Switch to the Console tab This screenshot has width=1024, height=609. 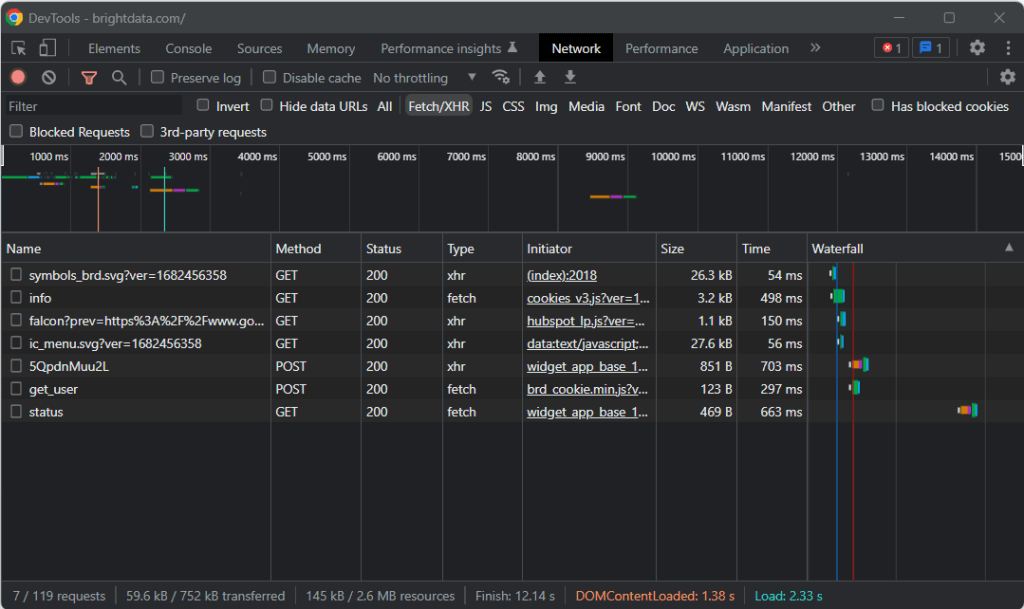click(188, 48)
